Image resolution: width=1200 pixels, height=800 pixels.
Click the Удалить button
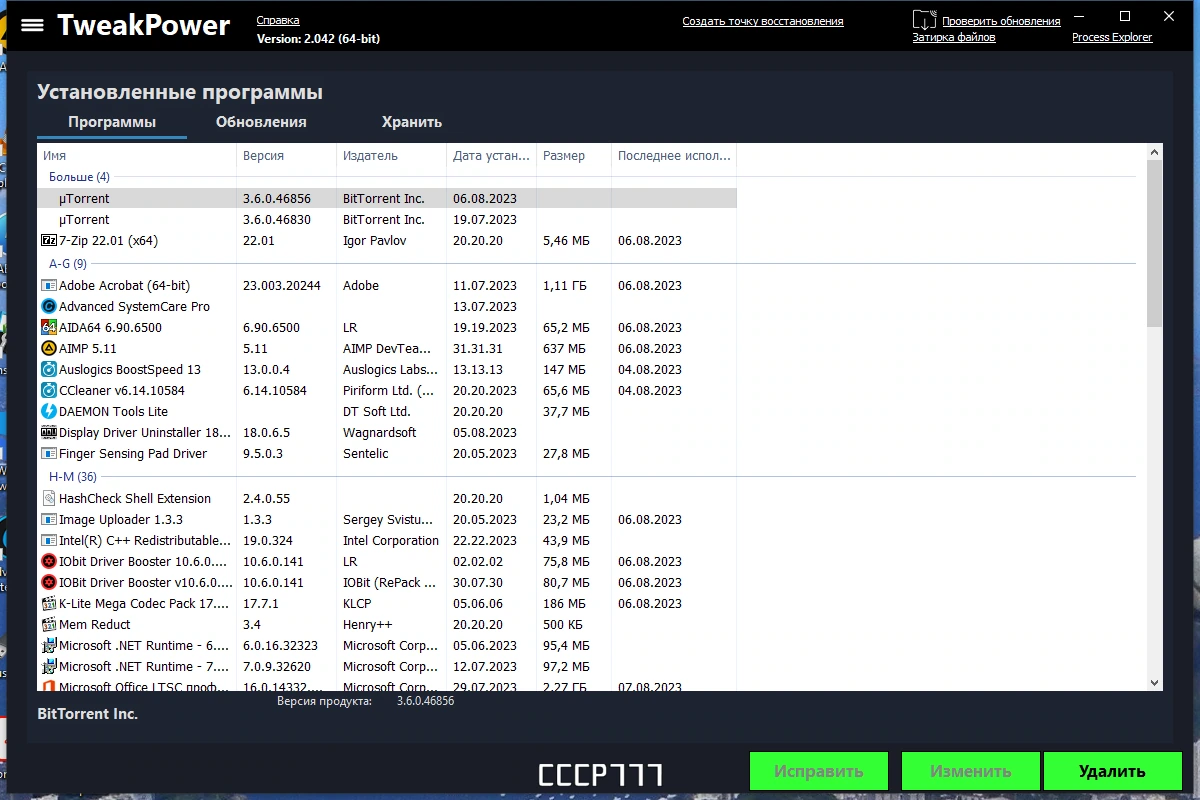pos(1112,771)
